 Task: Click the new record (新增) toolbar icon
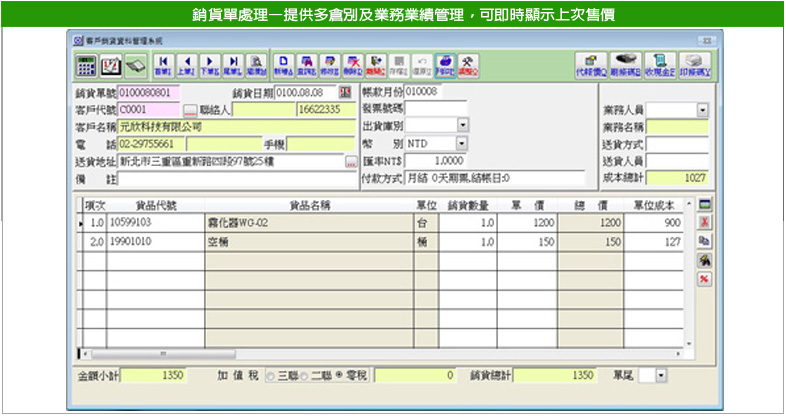point(282,65)
